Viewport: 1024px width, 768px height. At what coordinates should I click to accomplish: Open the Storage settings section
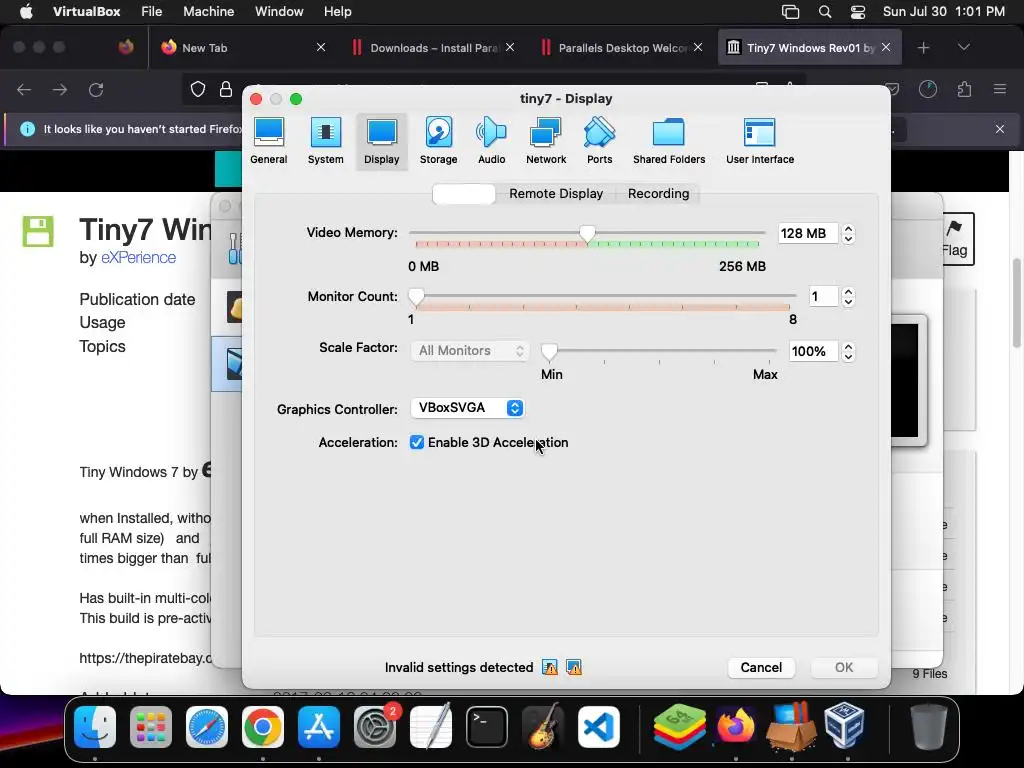coord(438,142)
